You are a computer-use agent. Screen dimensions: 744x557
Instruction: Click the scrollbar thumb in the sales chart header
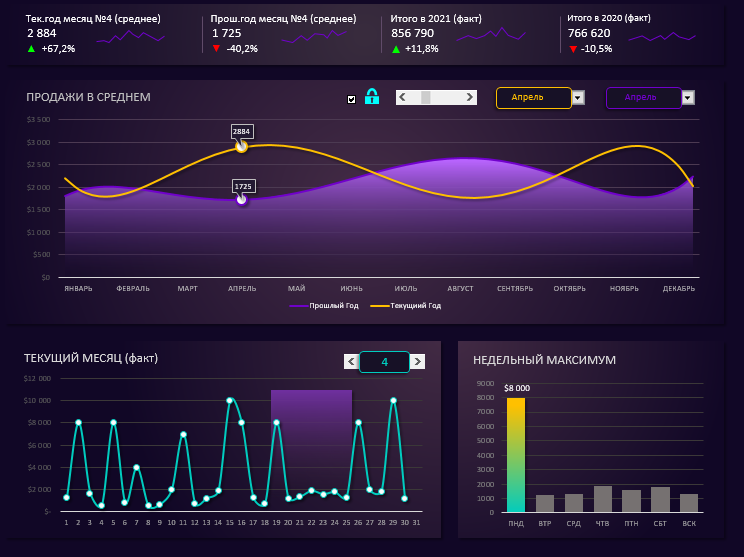[426, 97]
